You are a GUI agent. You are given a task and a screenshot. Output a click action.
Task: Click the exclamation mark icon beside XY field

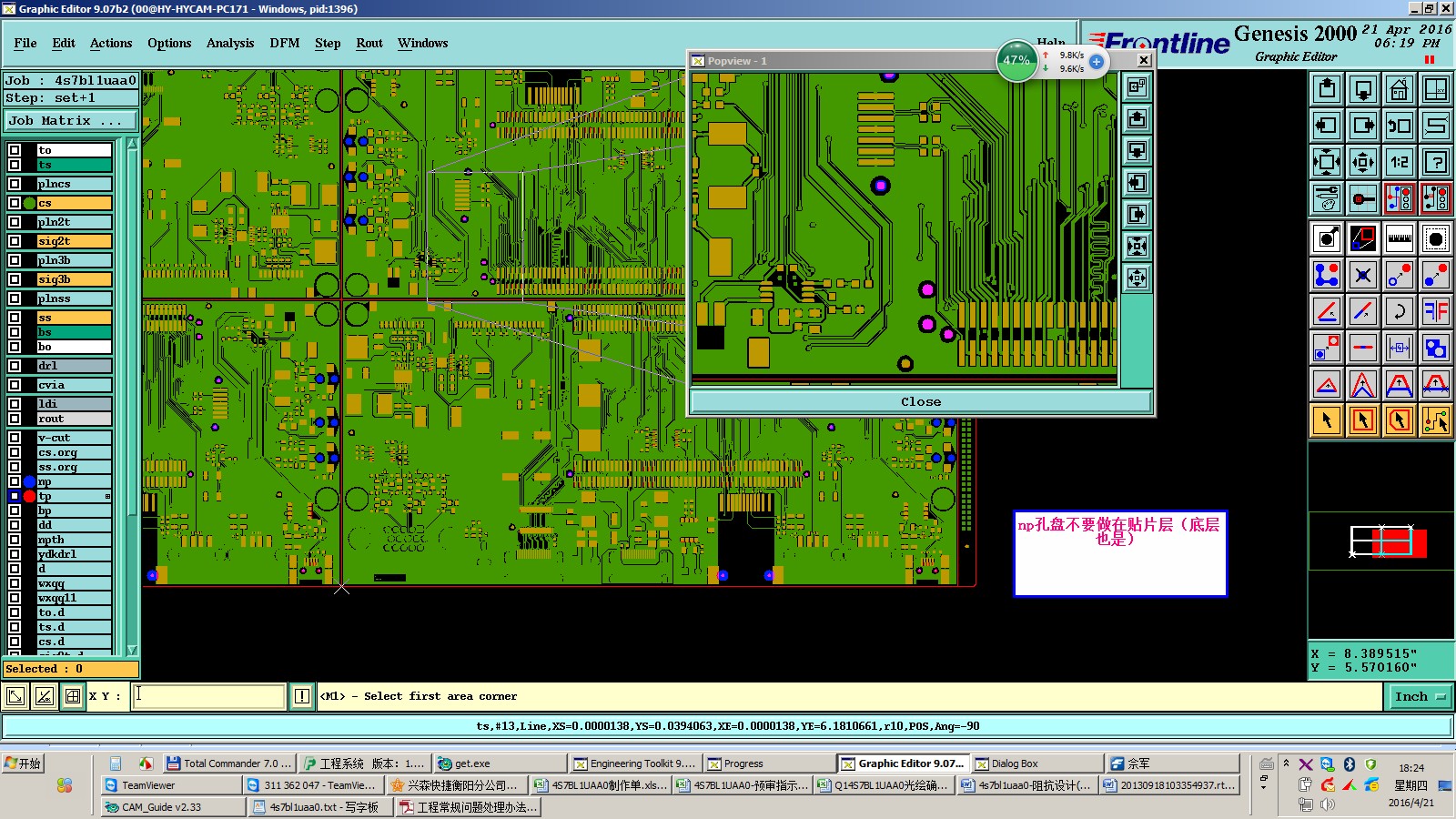point(302,696)
